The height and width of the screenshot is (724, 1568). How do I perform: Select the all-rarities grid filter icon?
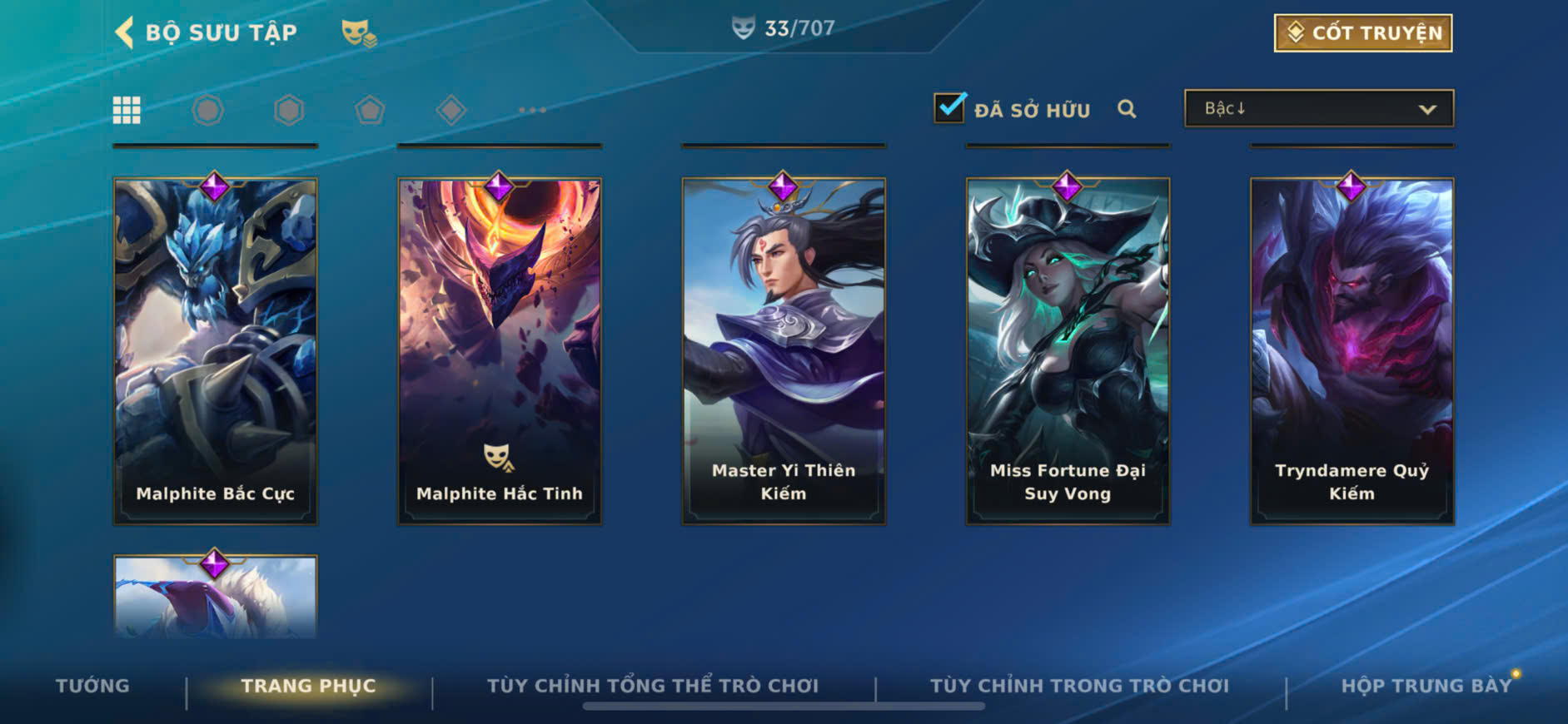click(127, 110)
